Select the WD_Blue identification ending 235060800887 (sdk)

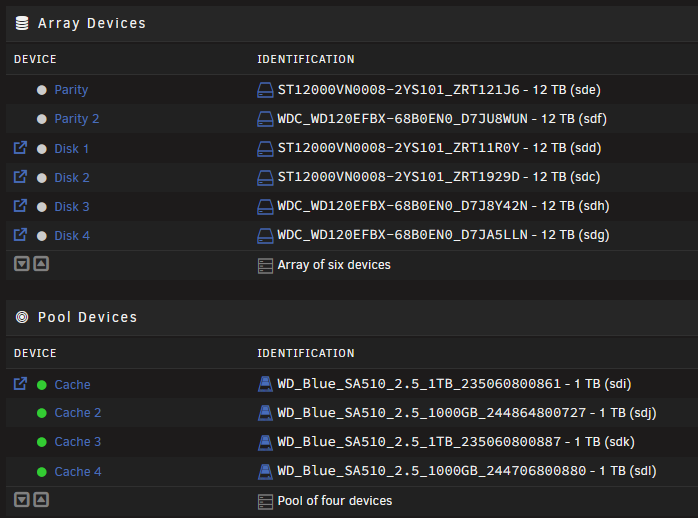[x=456, y=441]
